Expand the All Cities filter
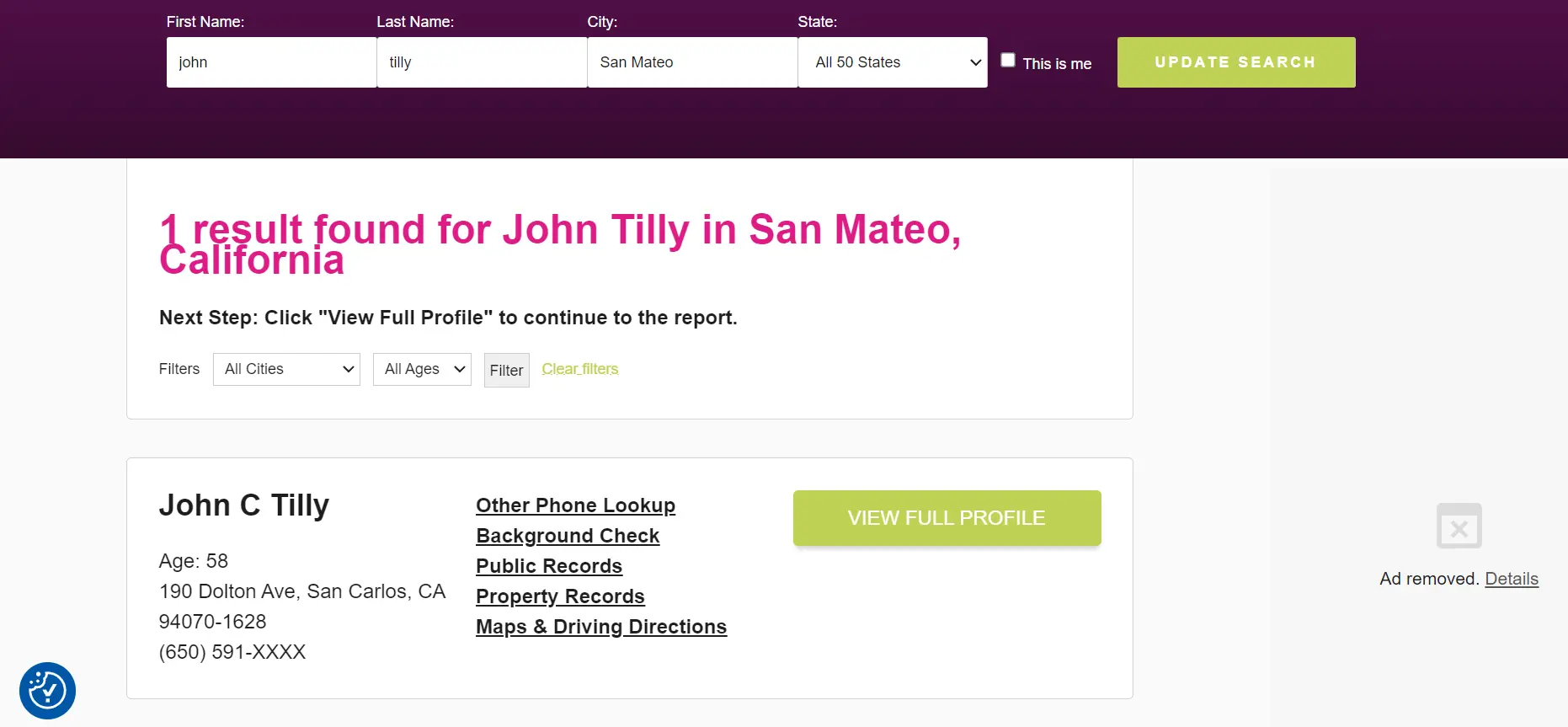Viewport: 1568px width, 727px height. coord(286,369)
